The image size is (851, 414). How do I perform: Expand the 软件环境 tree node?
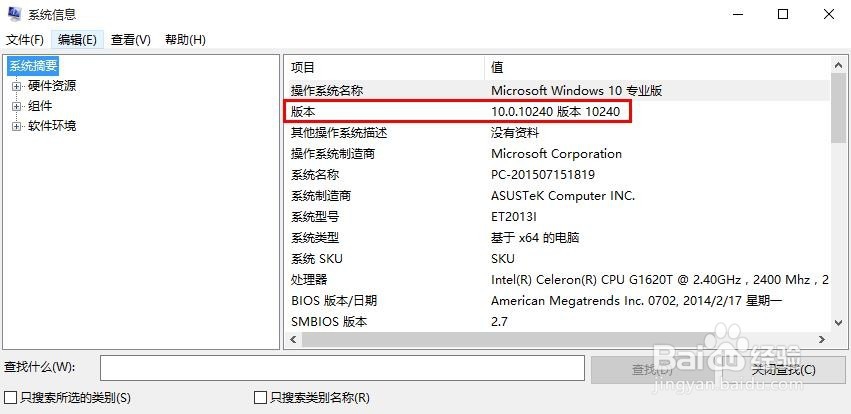16,126
